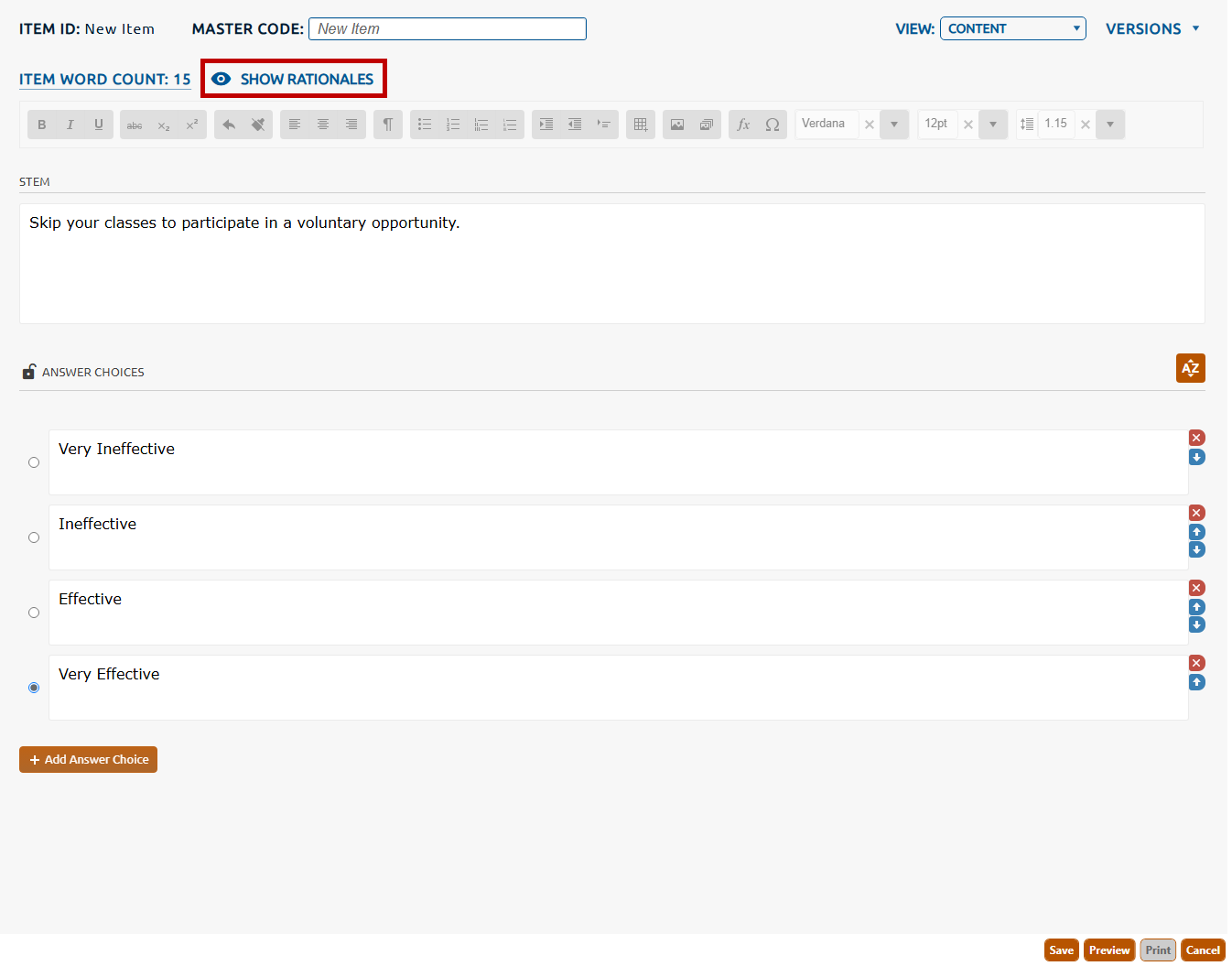Viewport: 1232px width, 966px height.
Task: Open the Versions menu
Action: tap(1151, 28)
